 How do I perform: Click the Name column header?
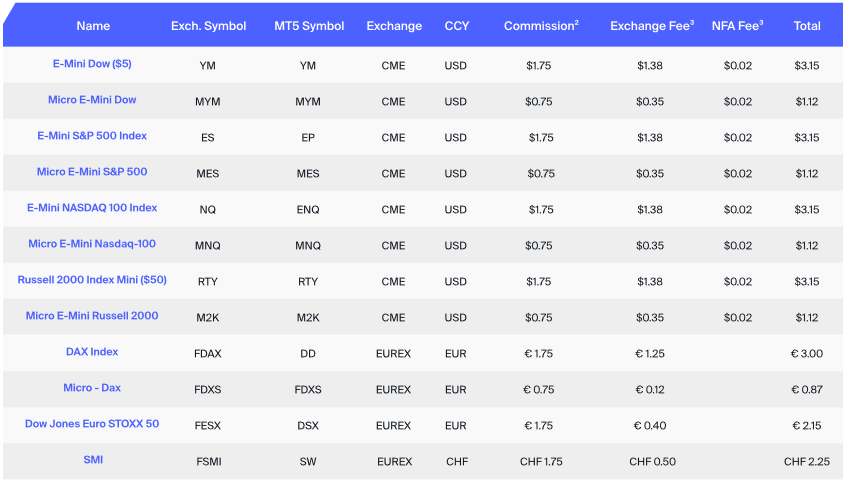[x=92, y=26]
